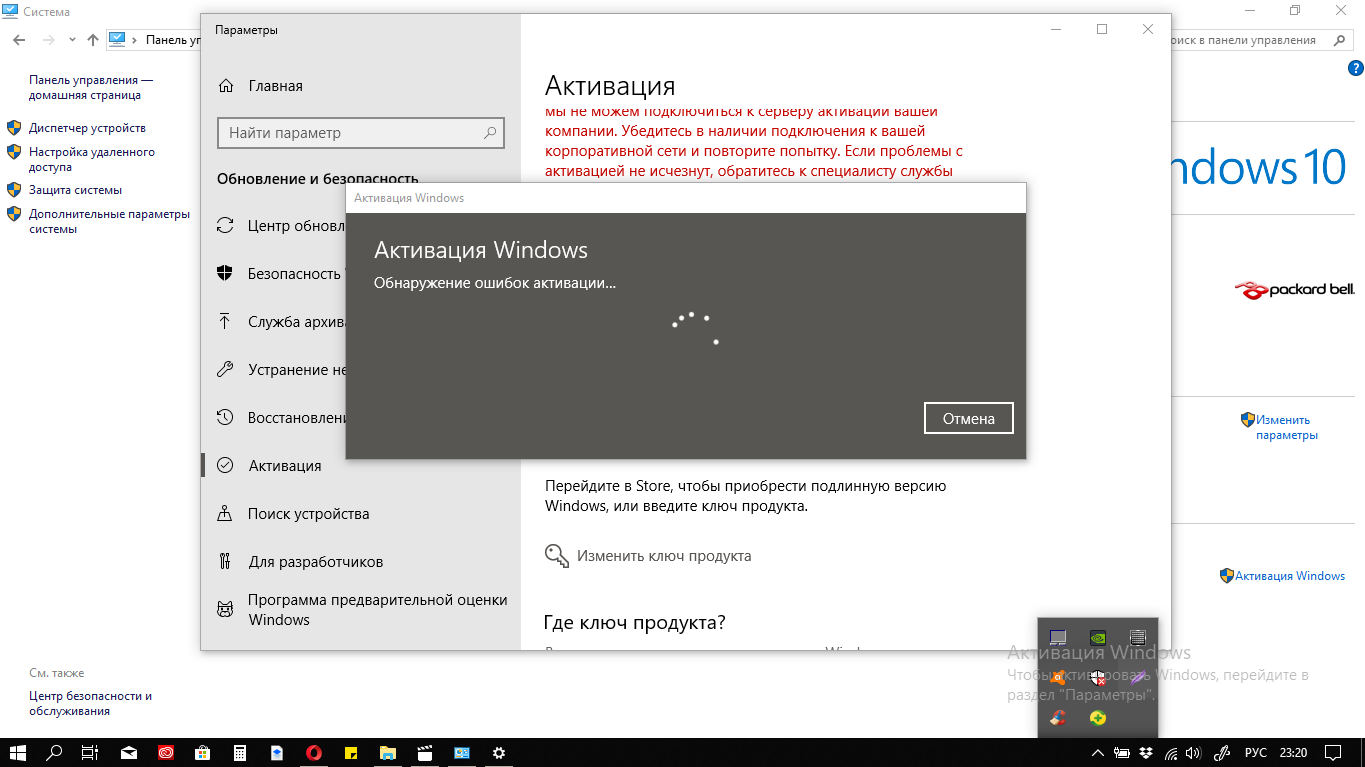Open the Movies clapperboard taskbar icon
This screenshot has width=1365, height=767.
click(x=425, y=752)
